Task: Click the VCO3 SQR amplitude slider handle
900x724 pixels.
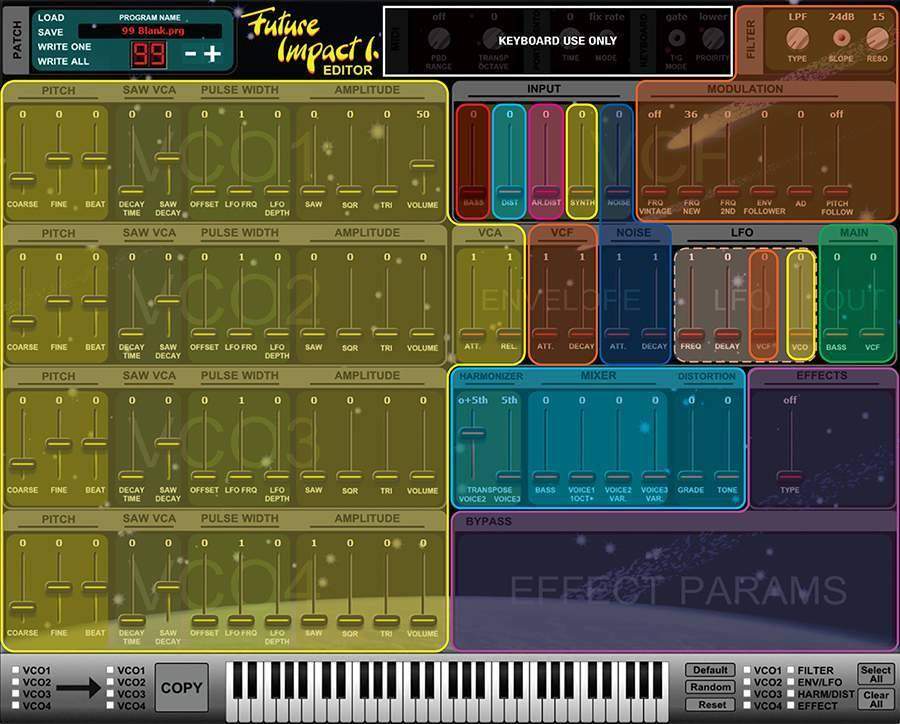Action: (x=350, y=476)
